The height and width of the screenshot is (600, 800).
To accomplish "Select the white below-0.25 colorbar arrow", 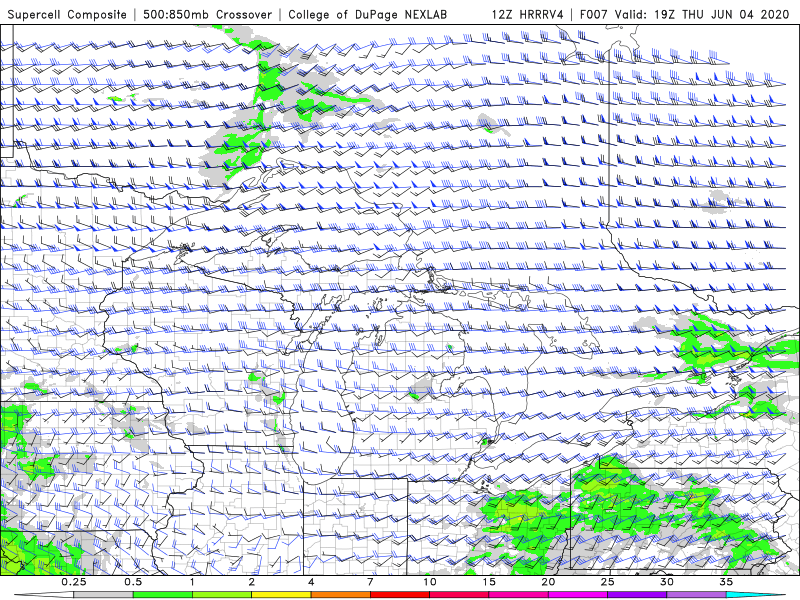I will click(44, 595).
